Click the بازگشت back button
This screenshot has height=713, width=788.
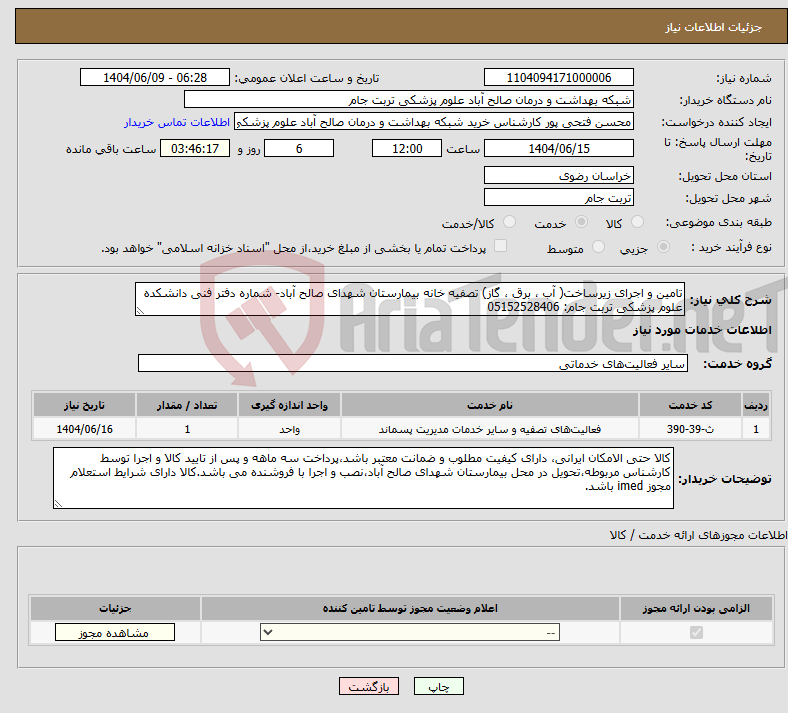(x=369, y=686)
